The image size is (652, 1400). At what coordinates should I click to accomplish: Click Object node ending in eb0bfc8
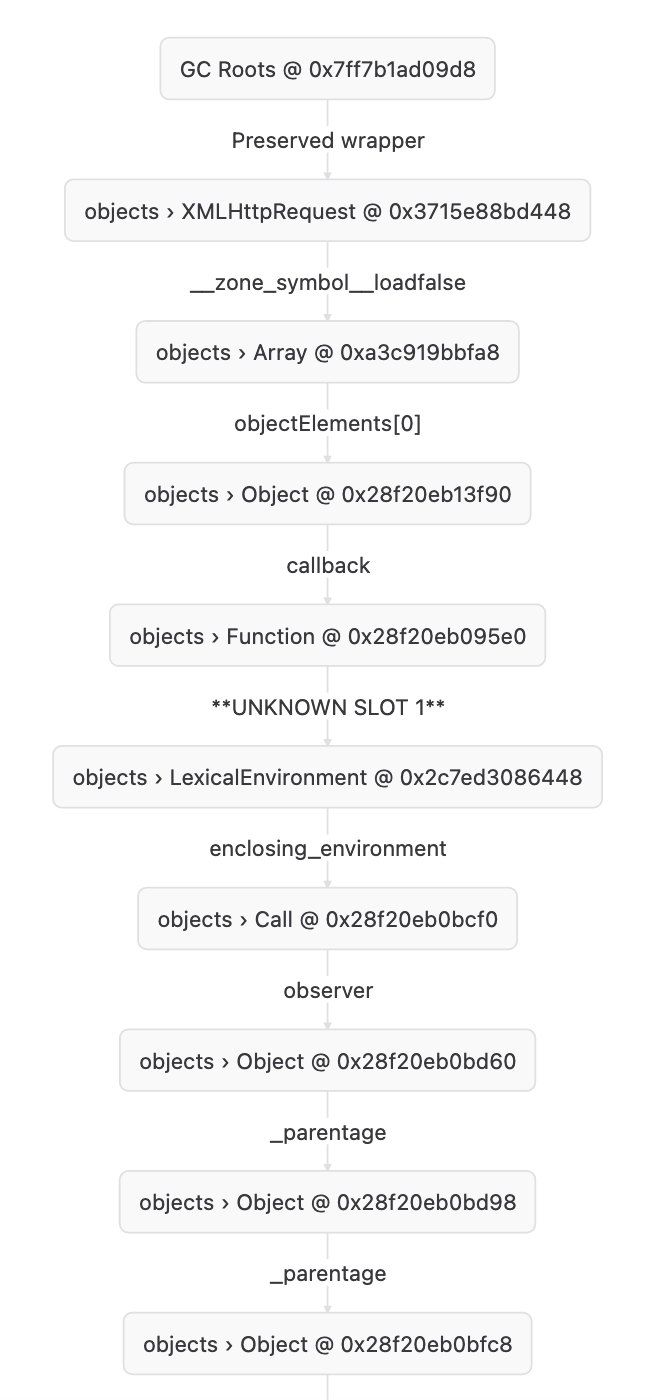(327, 1344)
